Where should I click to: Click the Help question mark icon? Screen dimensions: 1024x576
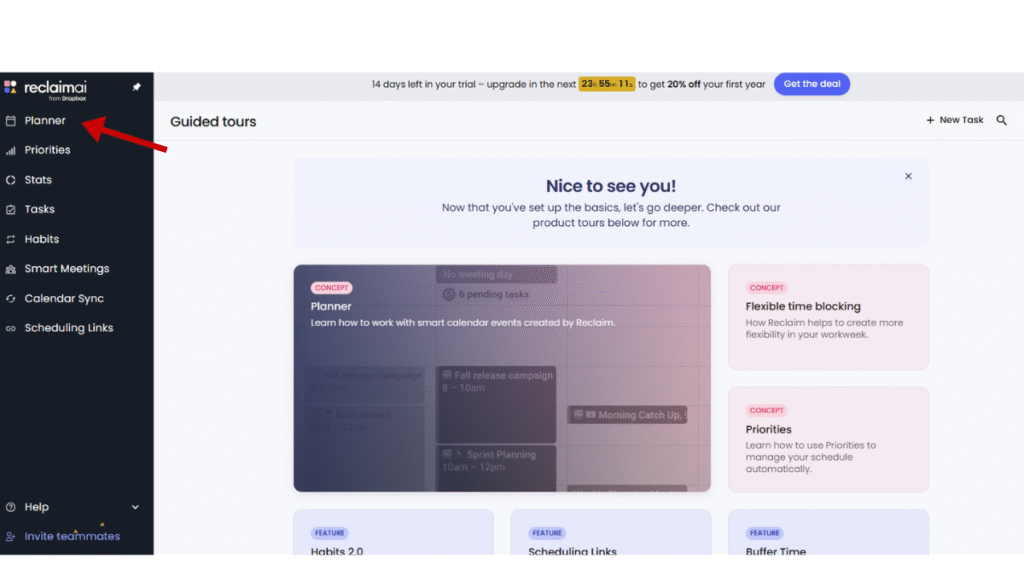click(11, 507)
